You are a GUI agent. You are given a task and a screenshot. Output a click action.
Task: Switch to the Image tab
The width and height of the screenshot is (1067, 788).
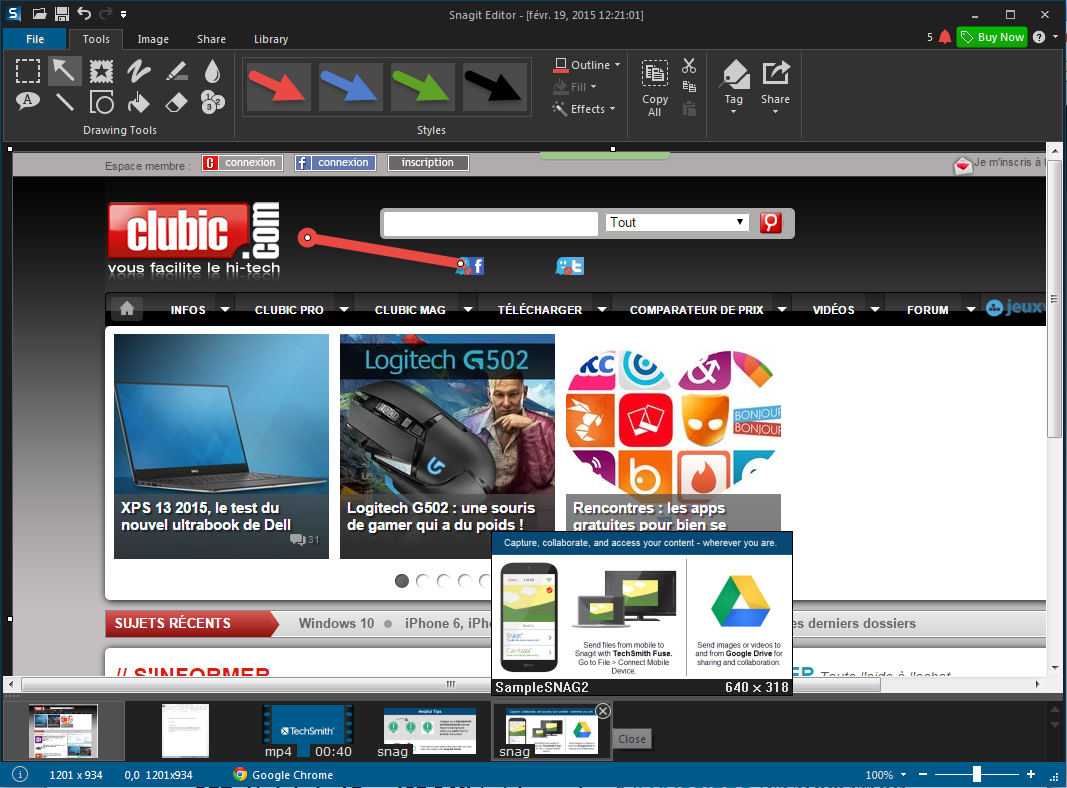[x=153, y=39]
